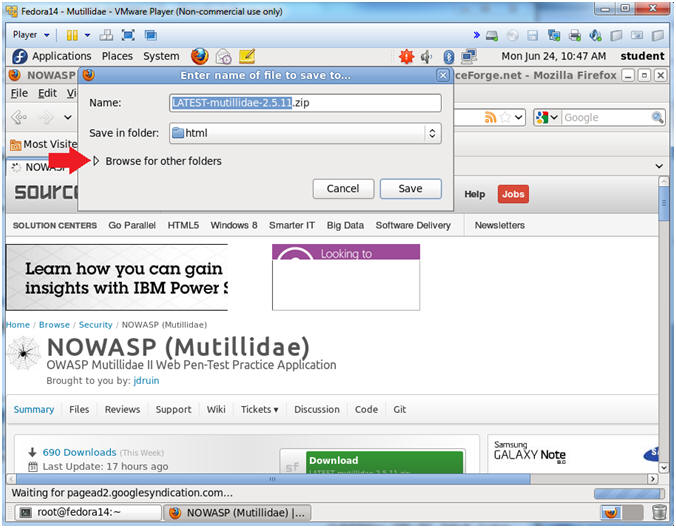Open the Big Data solution center link
Screen dimensions: 676x528
345,225
